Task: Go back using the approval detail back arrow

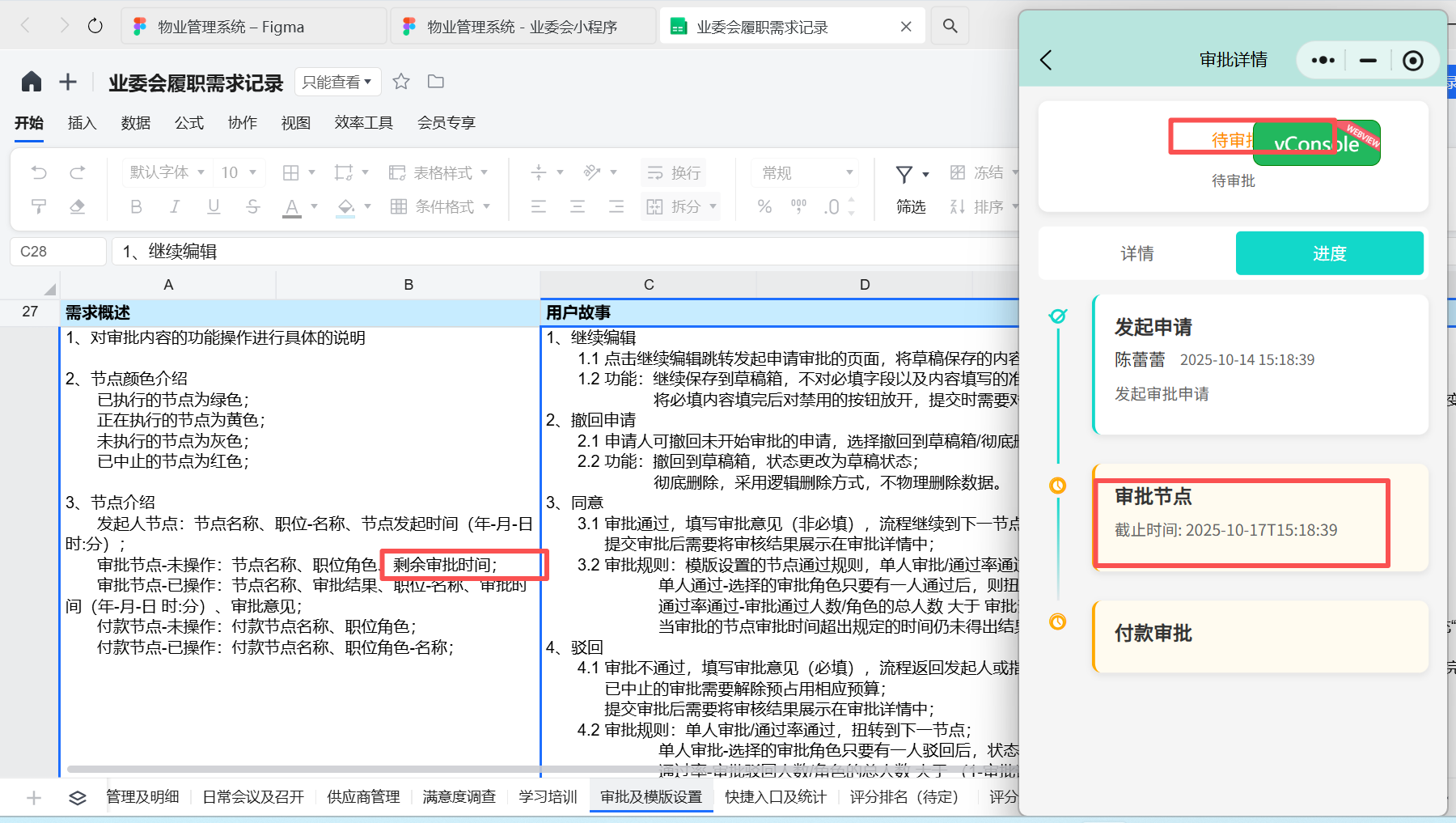Action: (x=1047, y=60)
